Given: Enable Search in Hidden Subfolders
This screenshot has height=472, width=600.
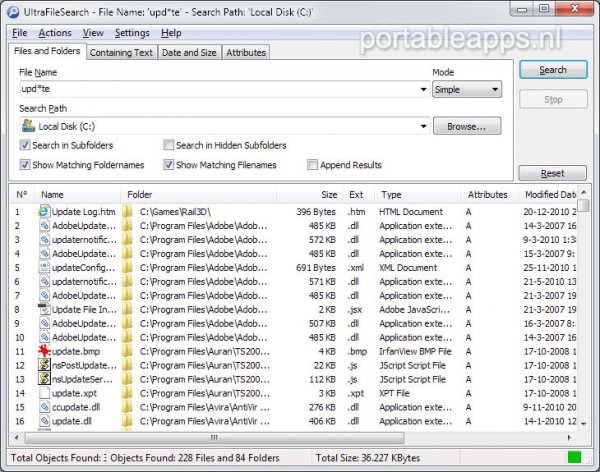Looking at the screenshot, I should pyautogui.click(x=168, y=146).
